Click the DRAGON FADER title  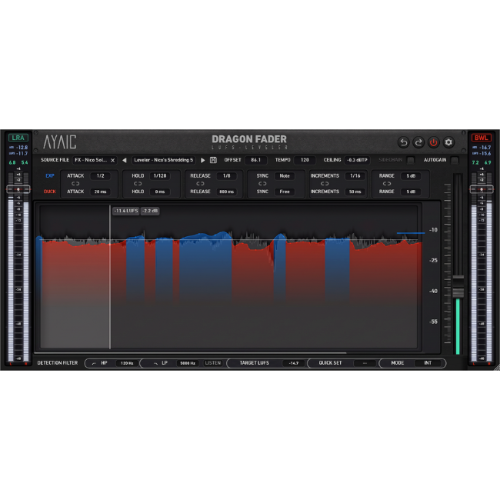point(249,139)
